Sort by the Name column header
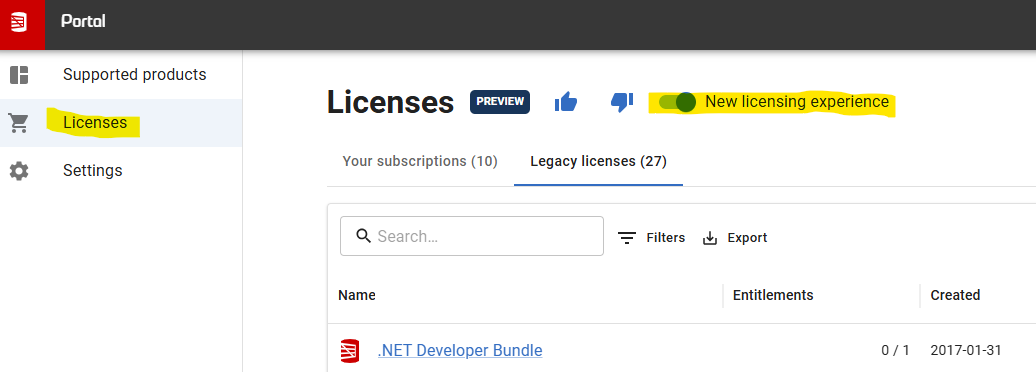 [x=357, y=295]
